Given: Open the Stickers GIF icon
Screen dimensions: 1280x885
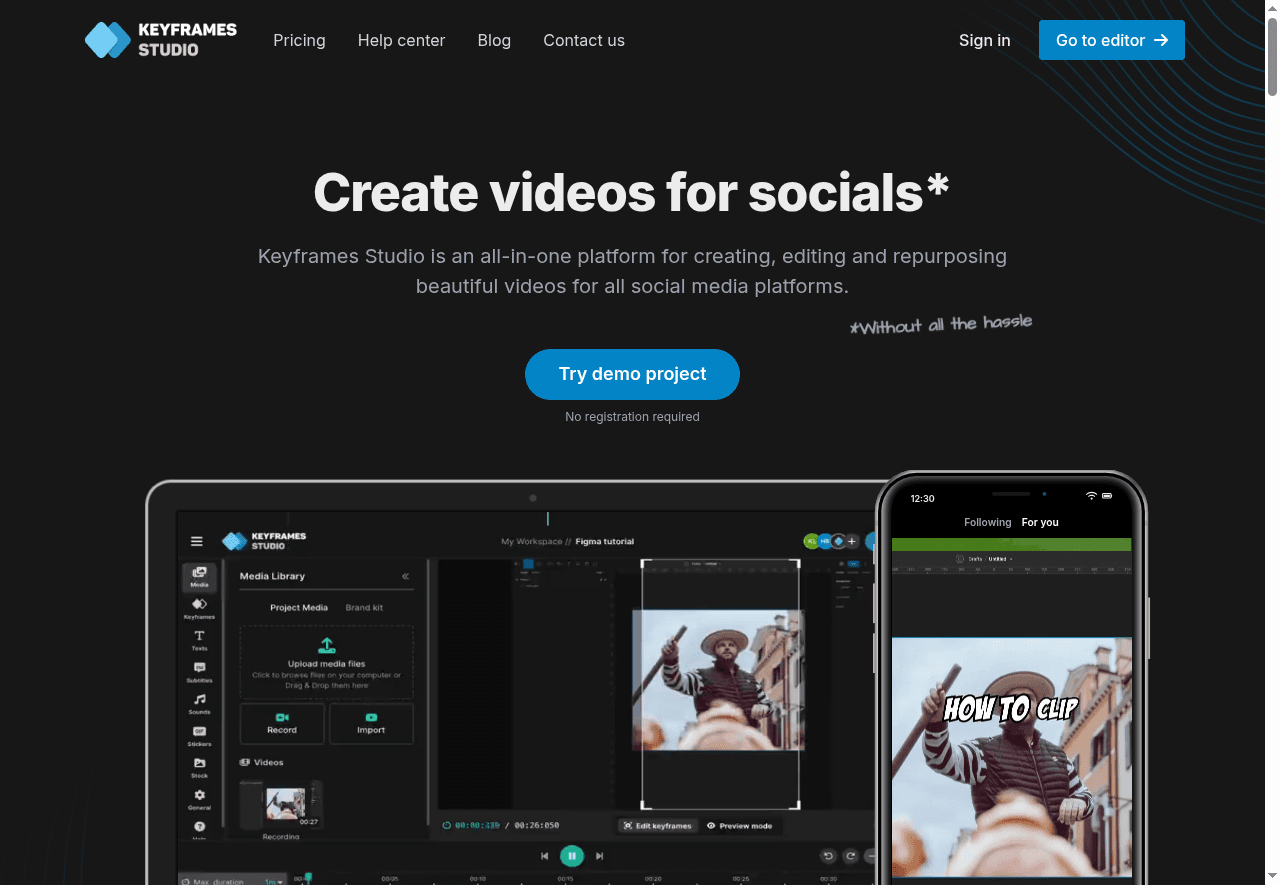Looking at the screenshot, I should (199, 735).
